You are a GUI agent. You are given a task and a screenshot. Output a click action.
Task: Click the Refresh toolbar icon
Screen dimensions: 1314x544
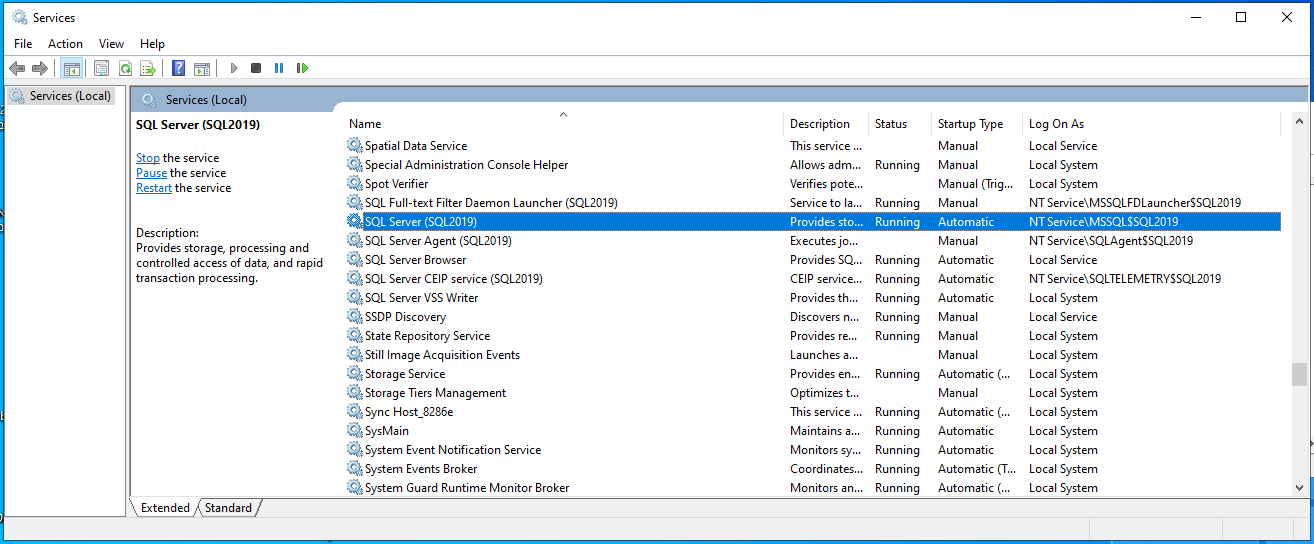pos(125,68)
